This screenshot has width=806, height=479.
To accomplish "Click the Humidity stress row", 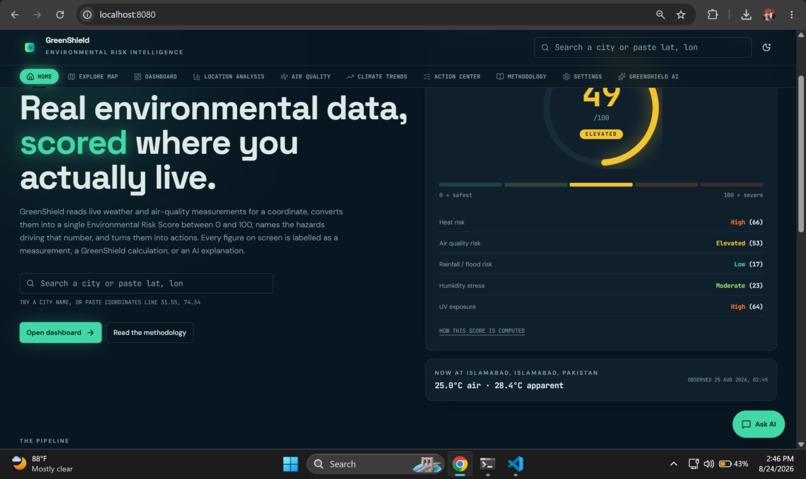I will tap(601, 285).
